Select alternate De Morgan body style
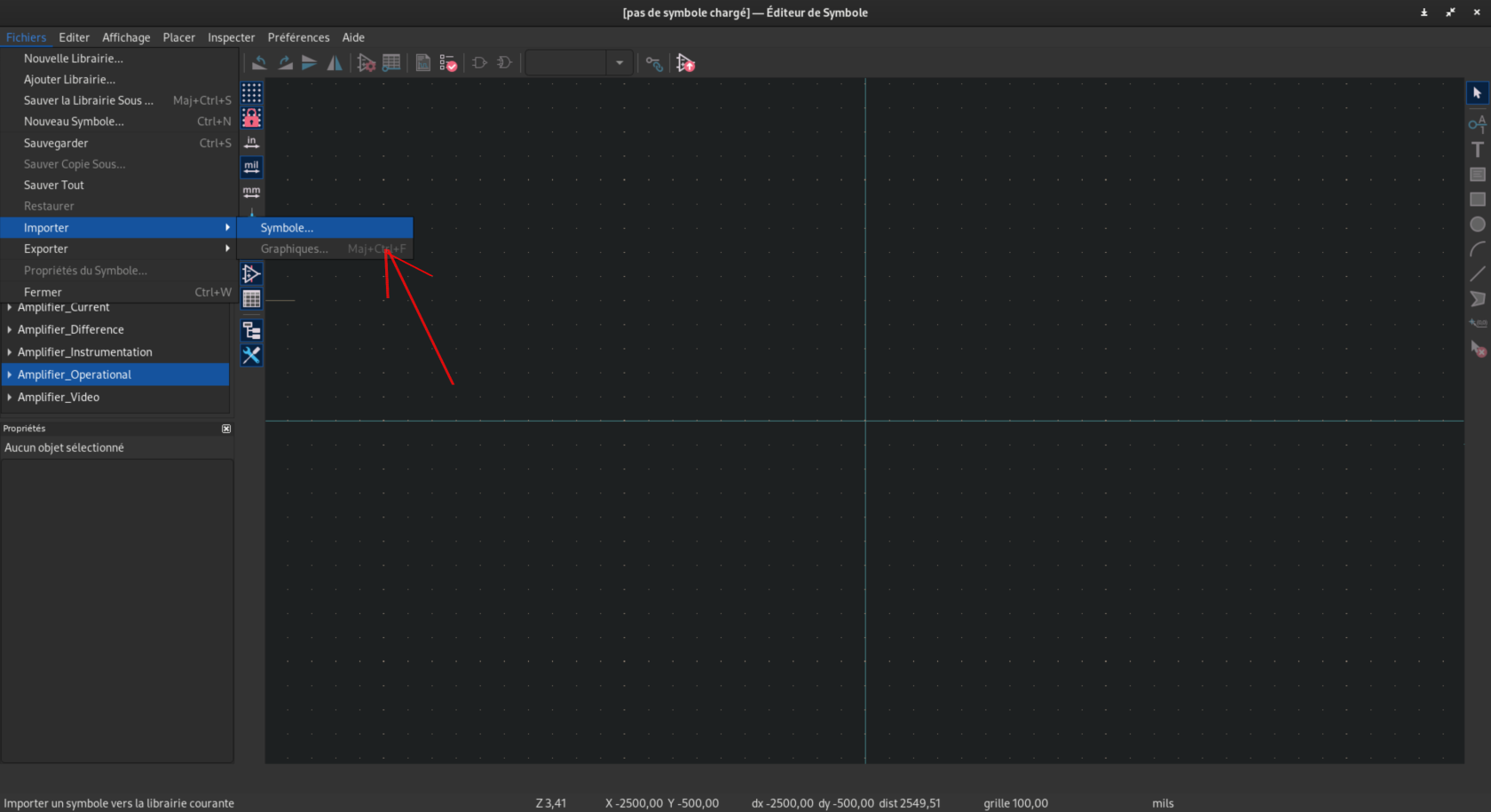The image size is (1491, 812). (505, 63)
